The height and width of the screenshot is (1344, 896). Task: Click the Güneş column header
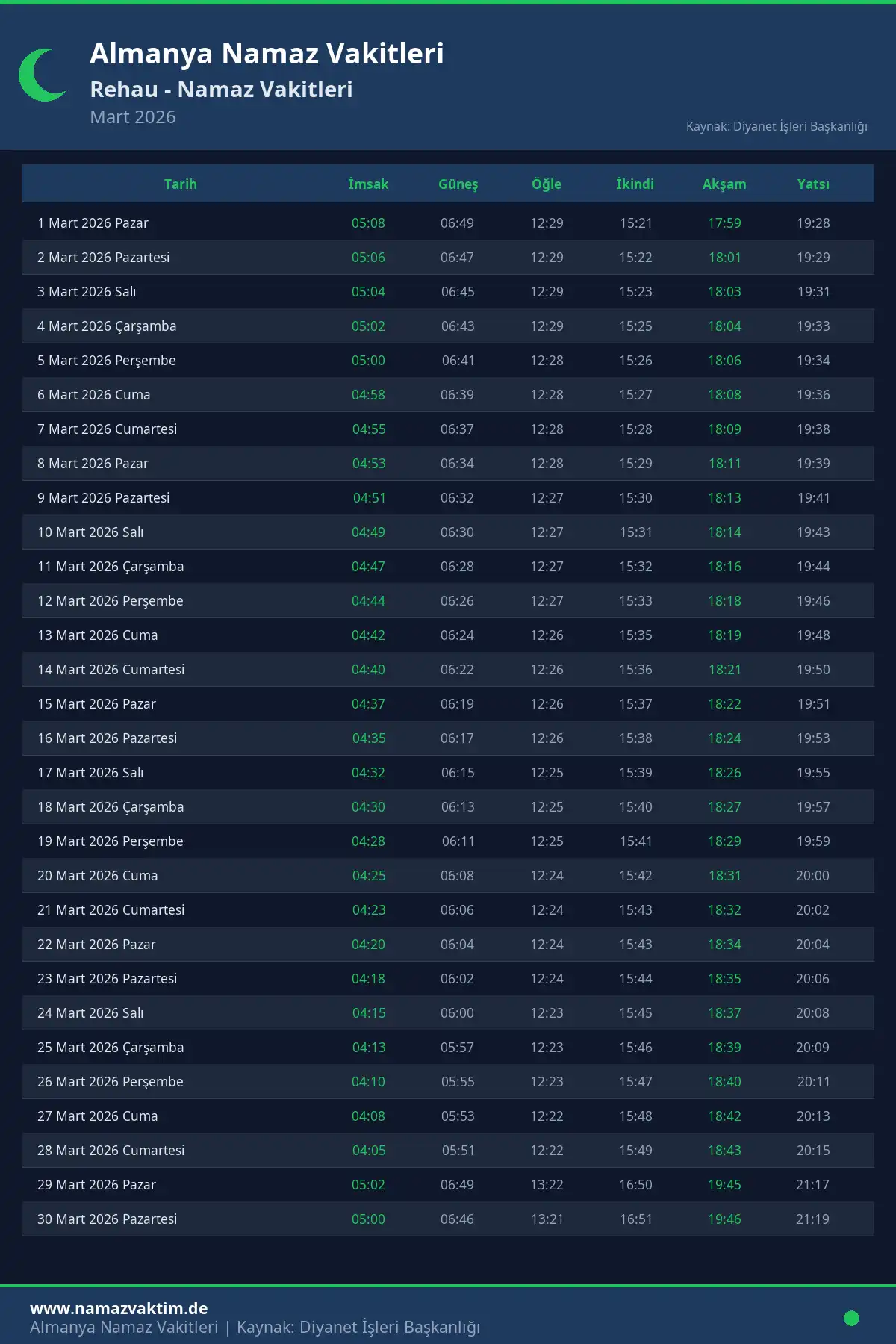point(458,184)
